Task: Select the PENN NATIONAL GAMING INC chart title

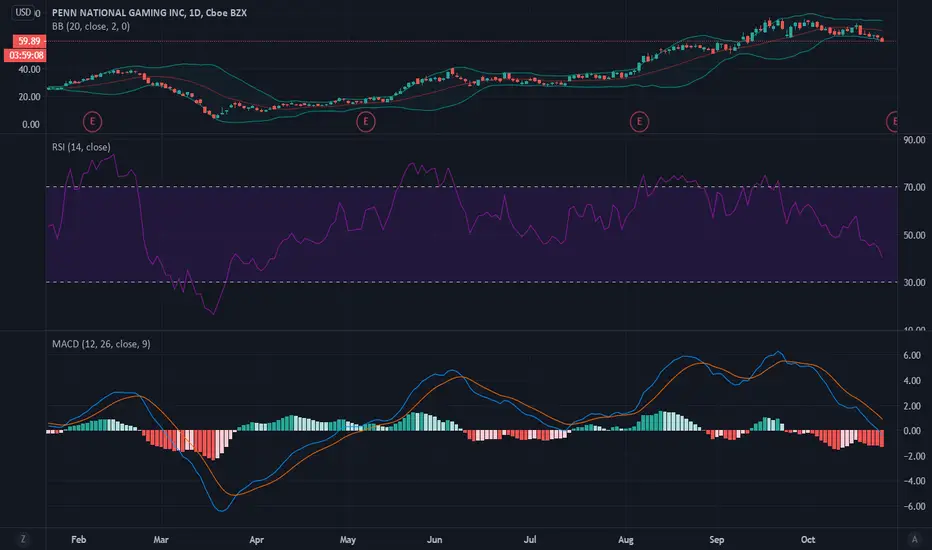Action: point(149,12)
